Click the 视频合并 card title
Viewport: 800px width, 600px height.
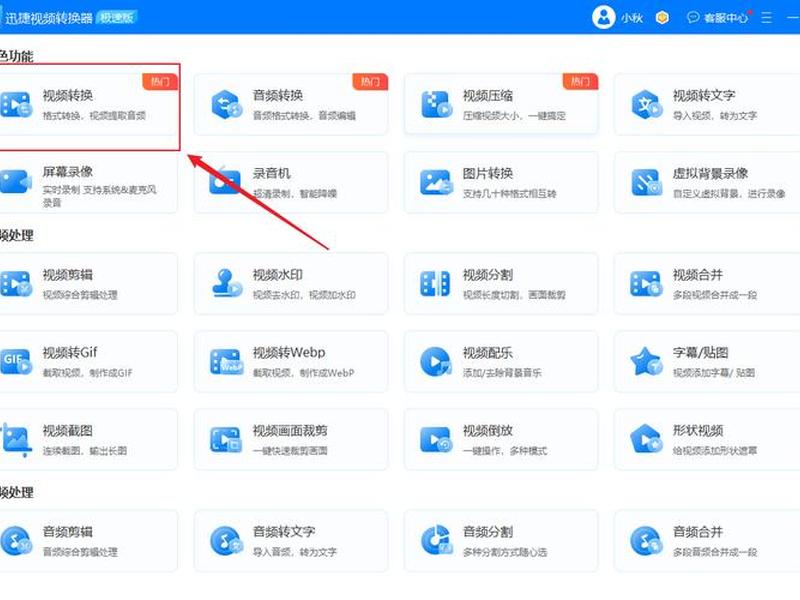698,275
